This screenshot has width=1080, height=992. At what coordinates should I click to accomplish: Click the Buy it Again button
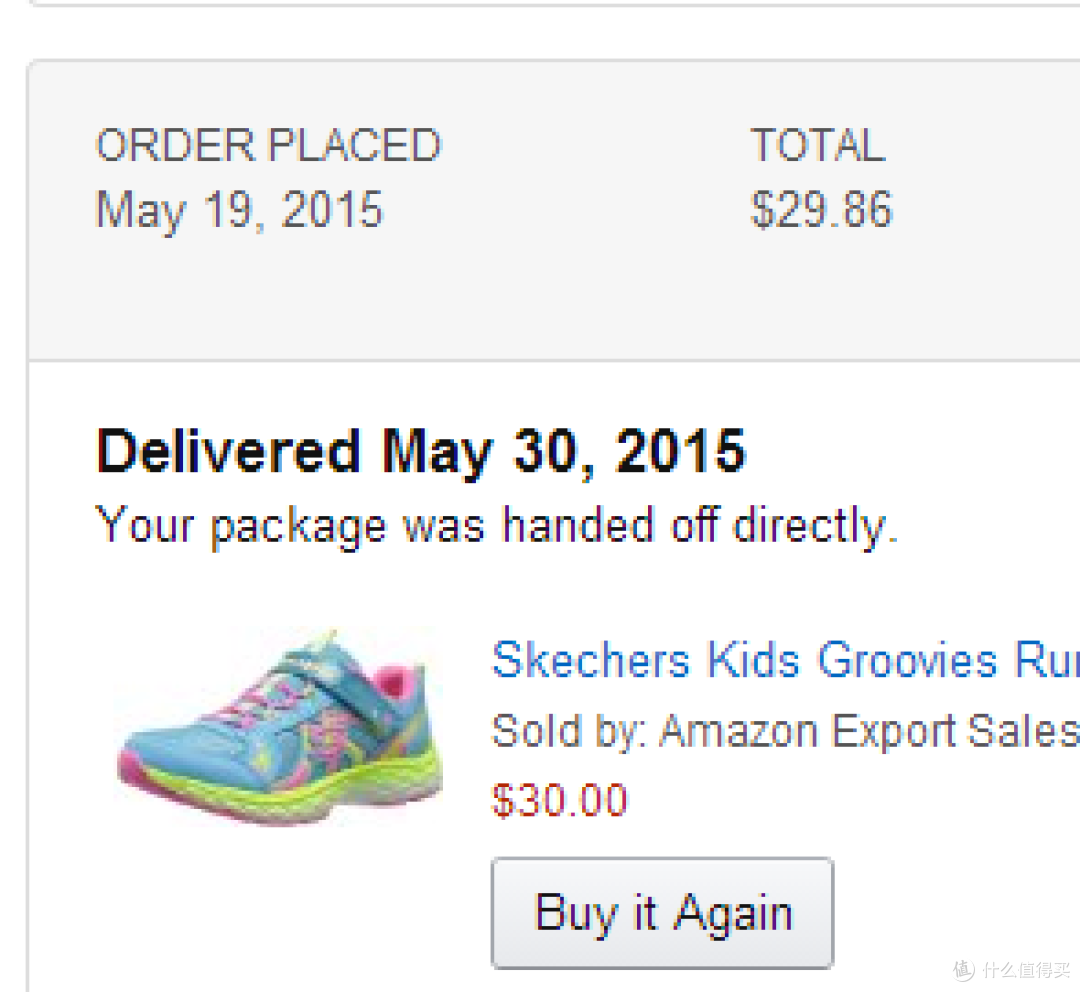pyautogui.click(x=662, y=913)
